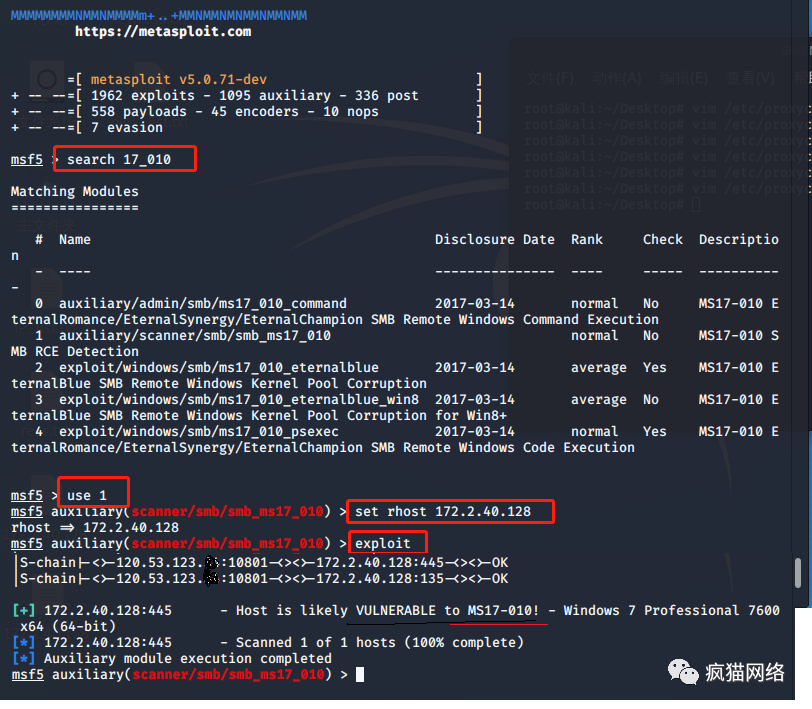Viewport: 812px width, 709px height.
Task: Open 编辑(E) menu in background terminal window
Action: point(684,79)
